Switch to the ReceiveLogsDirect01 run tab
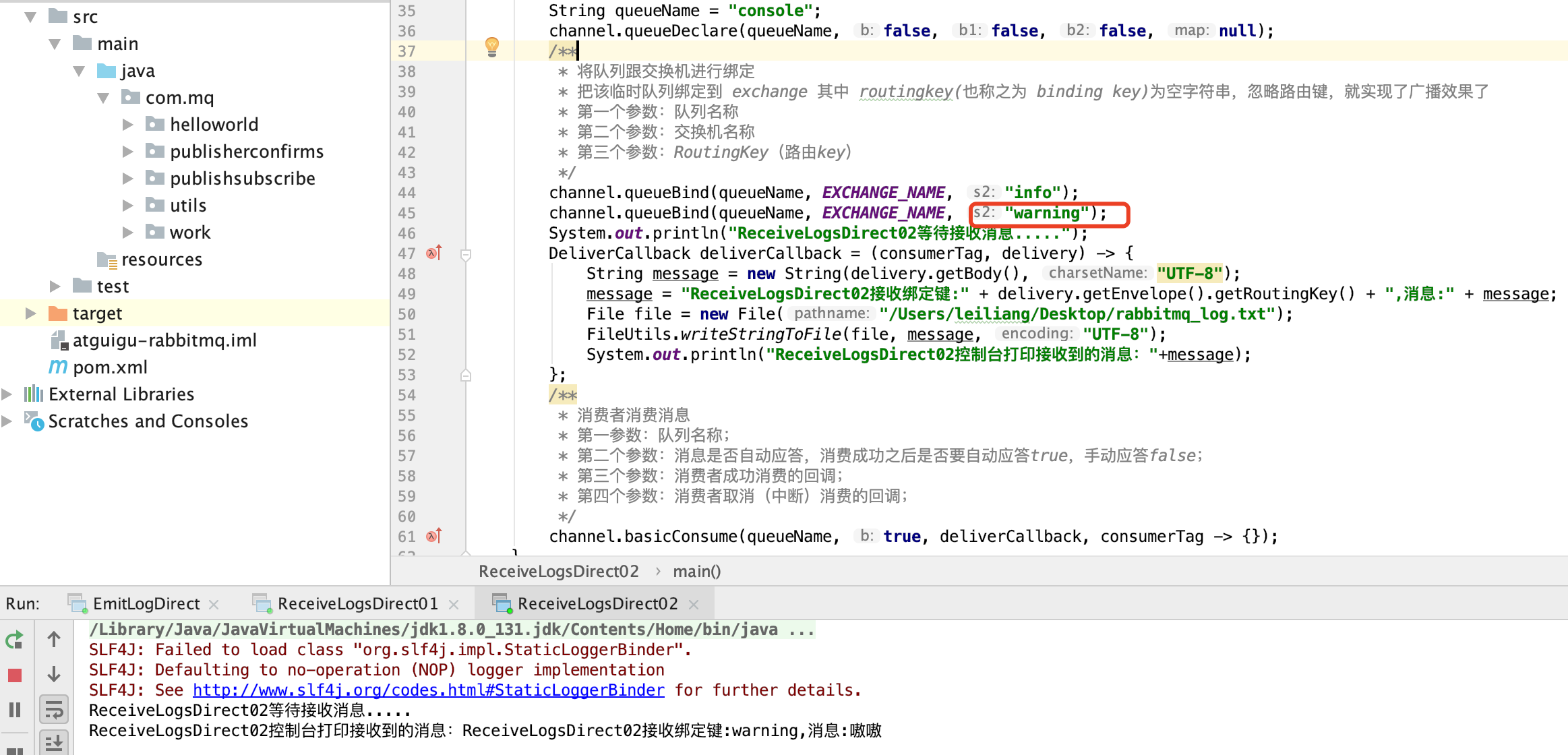The height and width of the screenshot is (755, 1568). click(357, 604)
